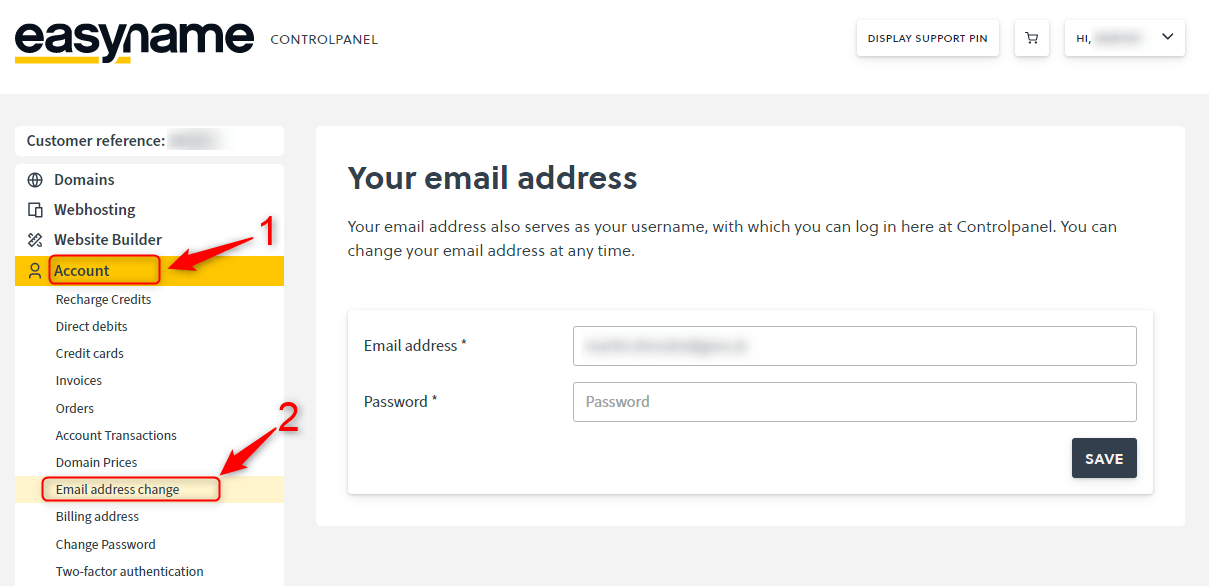Open Account Transactions
Image resolution: width=1209 pixels, height=586 pixels.
(x=116, y=435)
